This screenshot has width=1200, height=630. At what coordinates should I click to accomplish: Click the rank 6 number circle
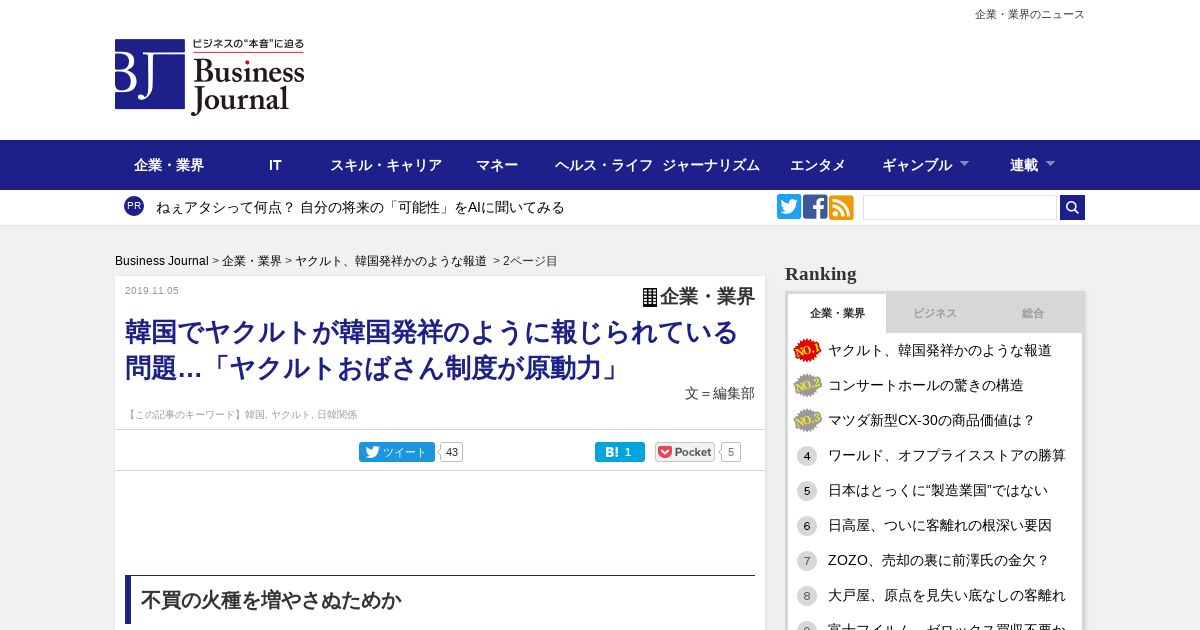point(807,526)
